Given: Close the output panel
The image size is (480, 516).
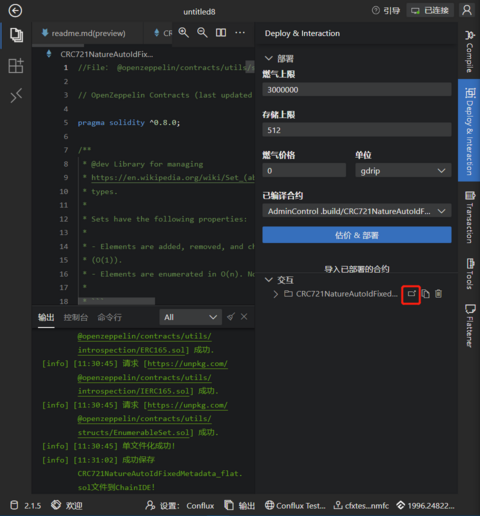Looking at the screenshot, I should click(x=244, y=317).
